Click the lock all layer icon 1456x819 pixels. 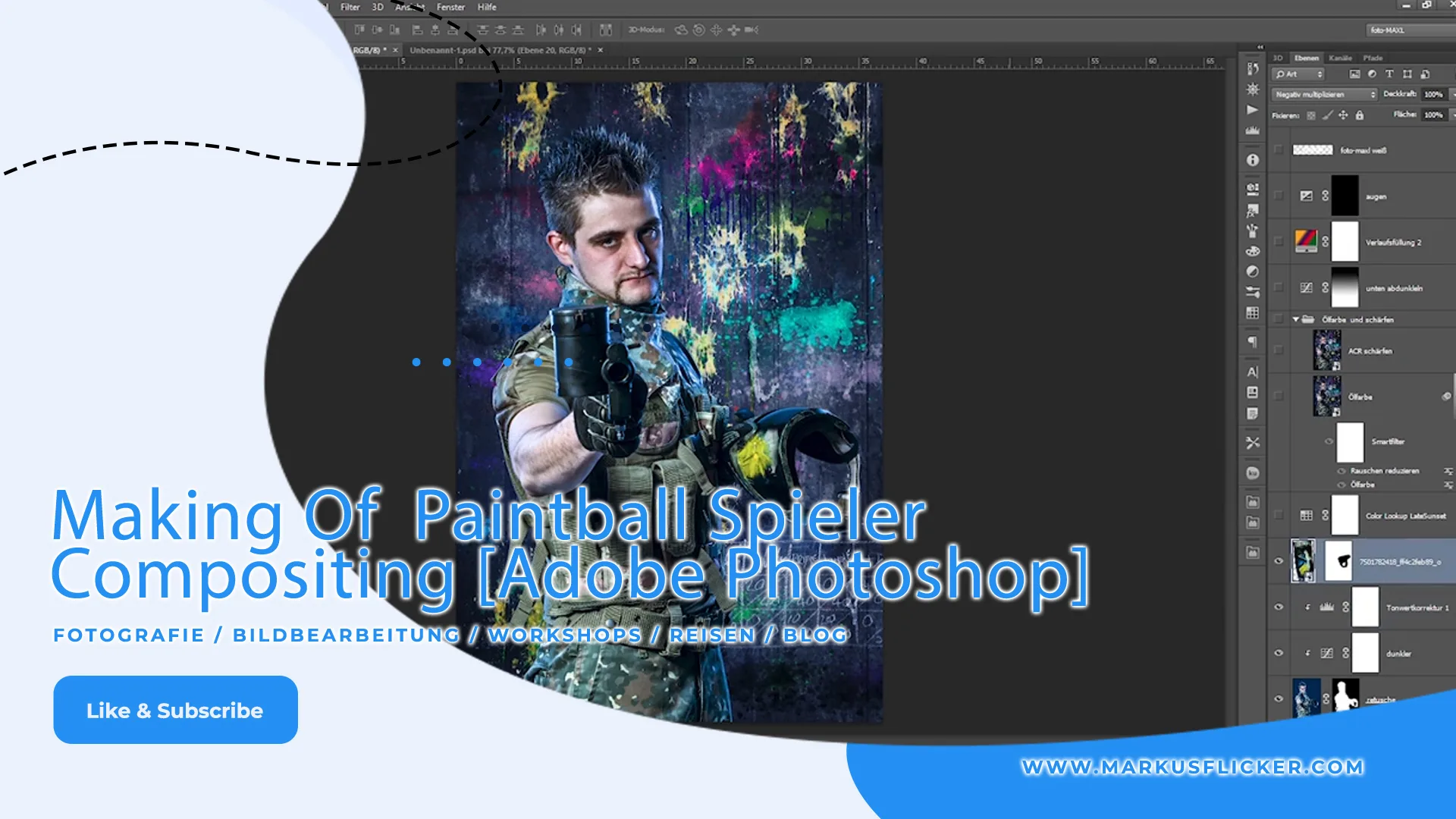pos(1360,115)
